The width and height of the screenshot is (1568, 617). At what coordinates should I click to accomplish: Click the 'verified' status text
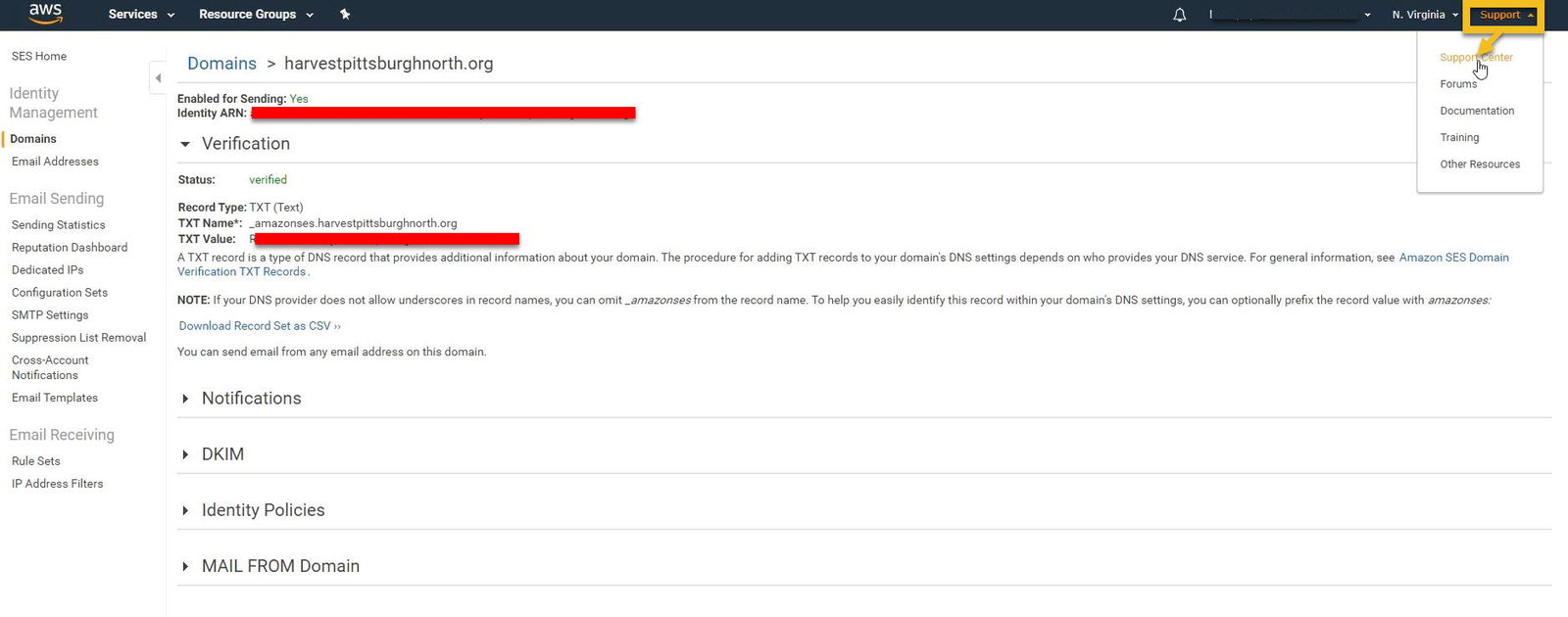tap(268, 180)
